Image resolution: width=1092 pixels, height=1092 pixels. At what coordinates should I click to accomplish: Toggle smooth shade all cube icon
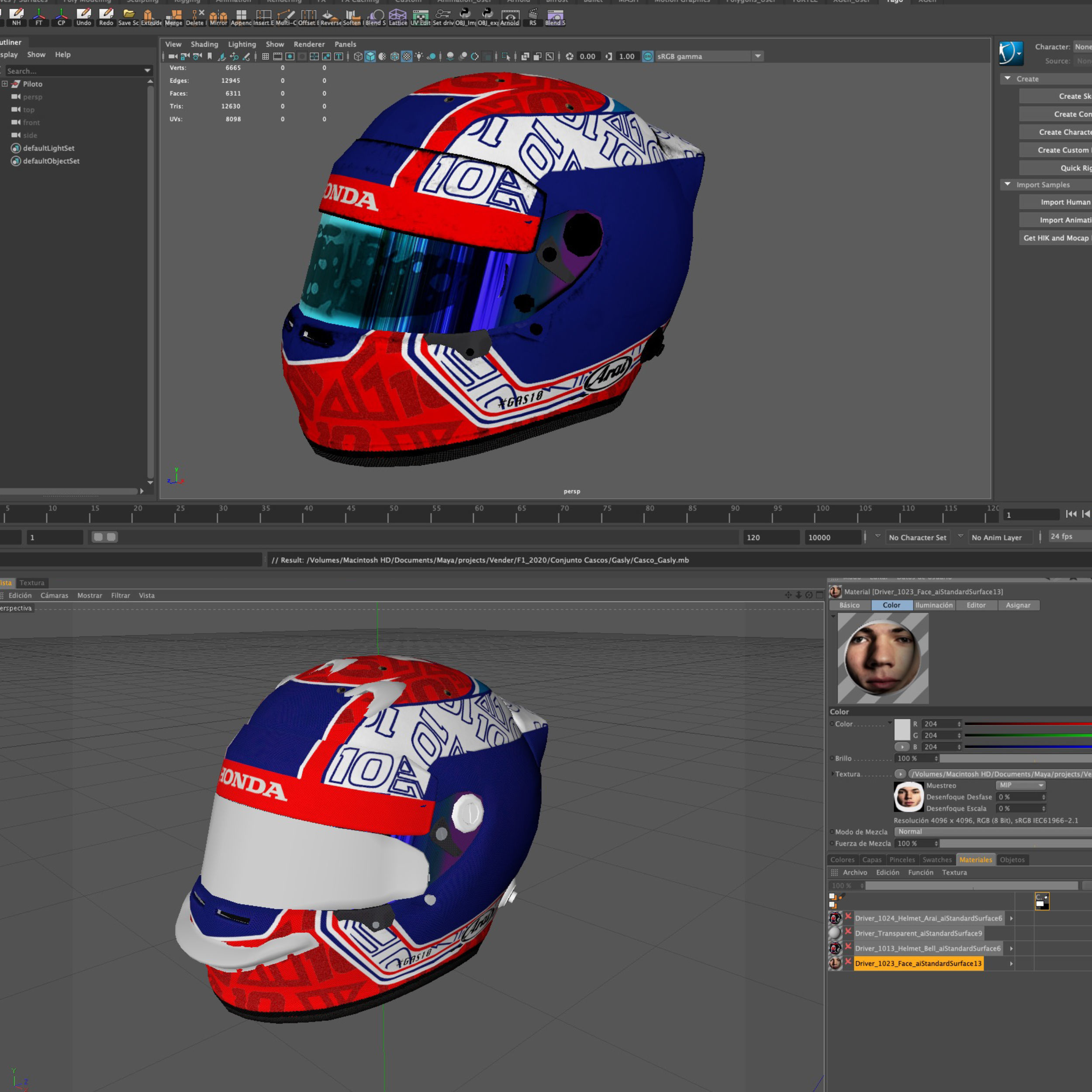[x=370, y=56]
